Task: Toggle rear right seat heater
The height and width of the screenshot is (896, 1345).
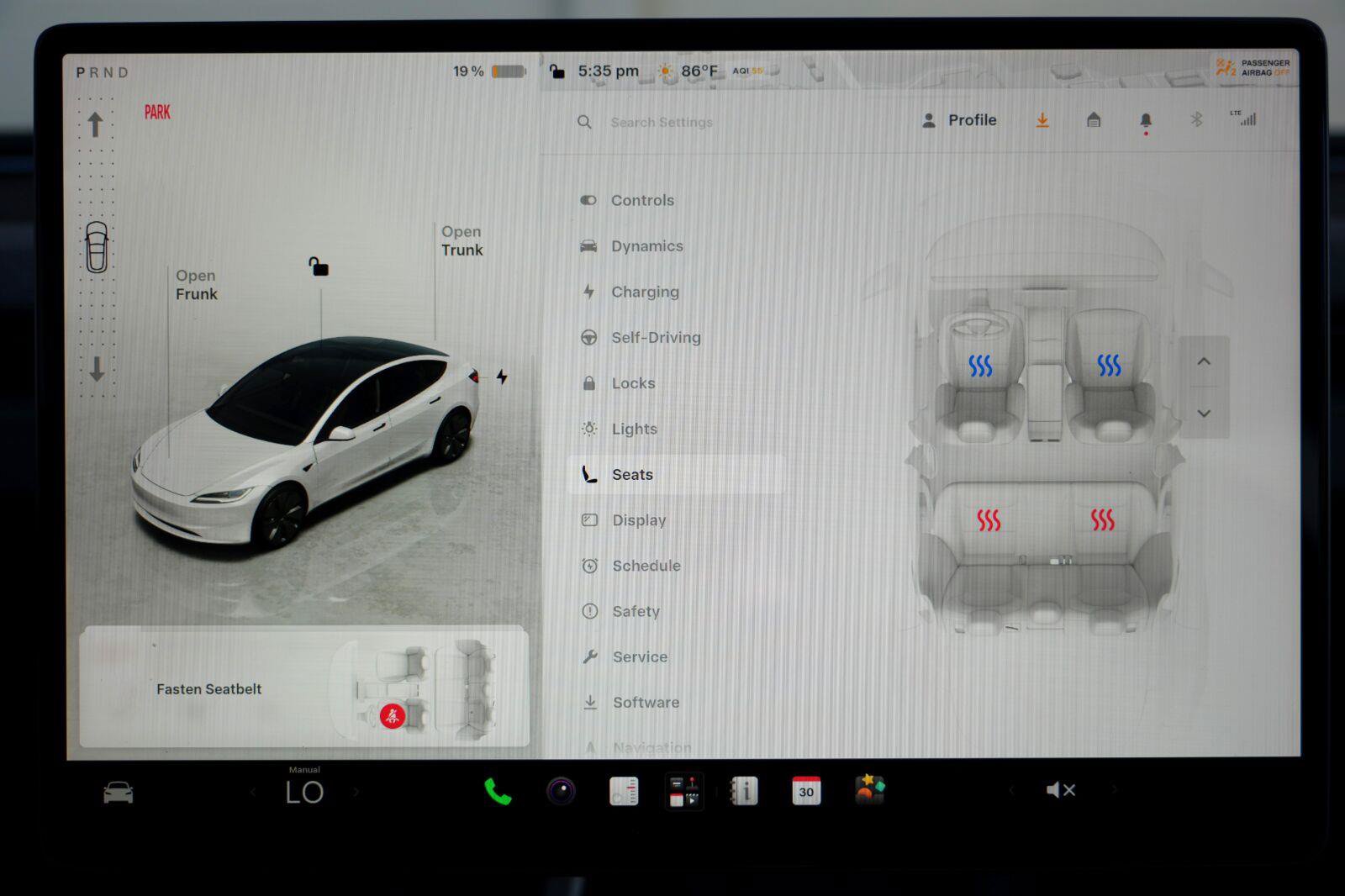Action: pos(1102,519)
